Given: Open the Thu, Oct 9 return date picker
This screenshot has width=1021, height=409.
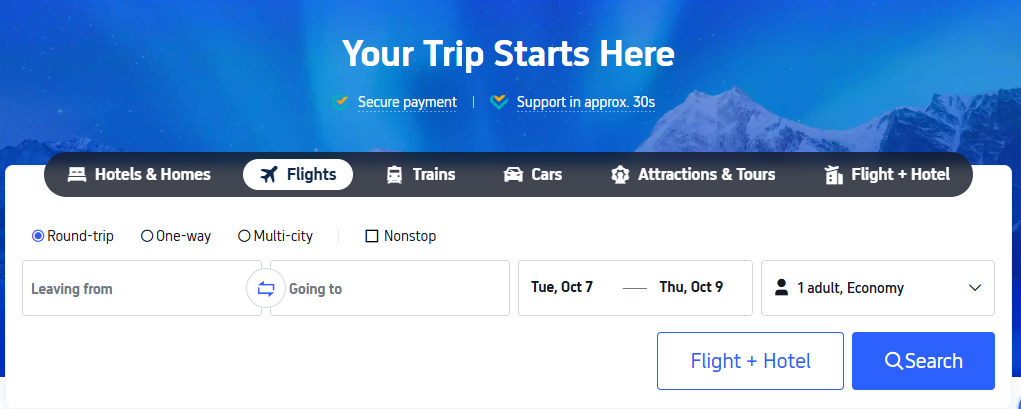Looking at the screenshot, I should pos(691,288).
